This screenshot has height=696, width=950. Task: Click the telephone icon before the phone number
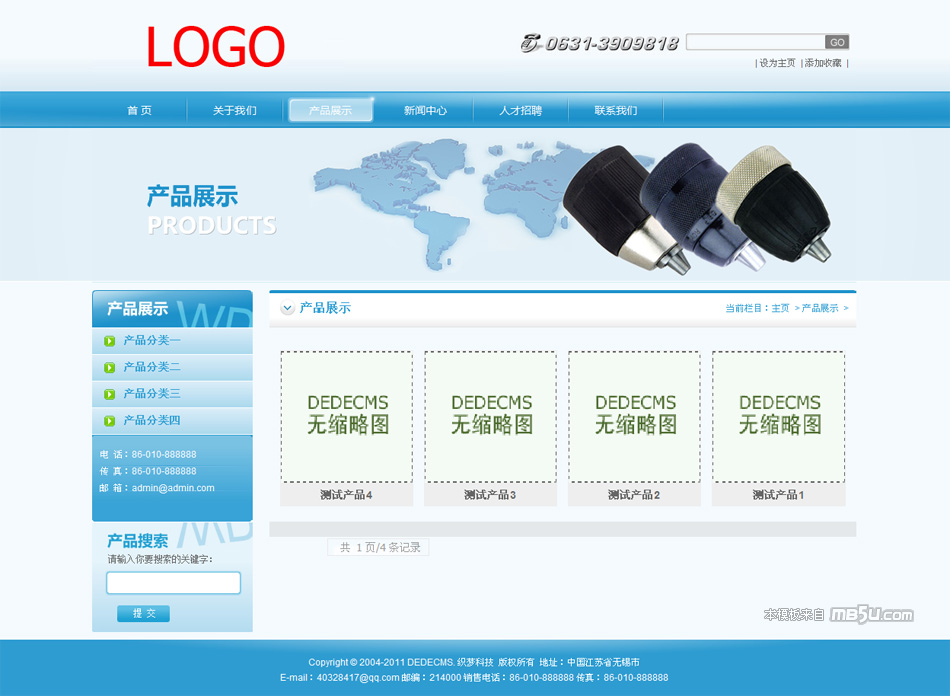point(530,43)
